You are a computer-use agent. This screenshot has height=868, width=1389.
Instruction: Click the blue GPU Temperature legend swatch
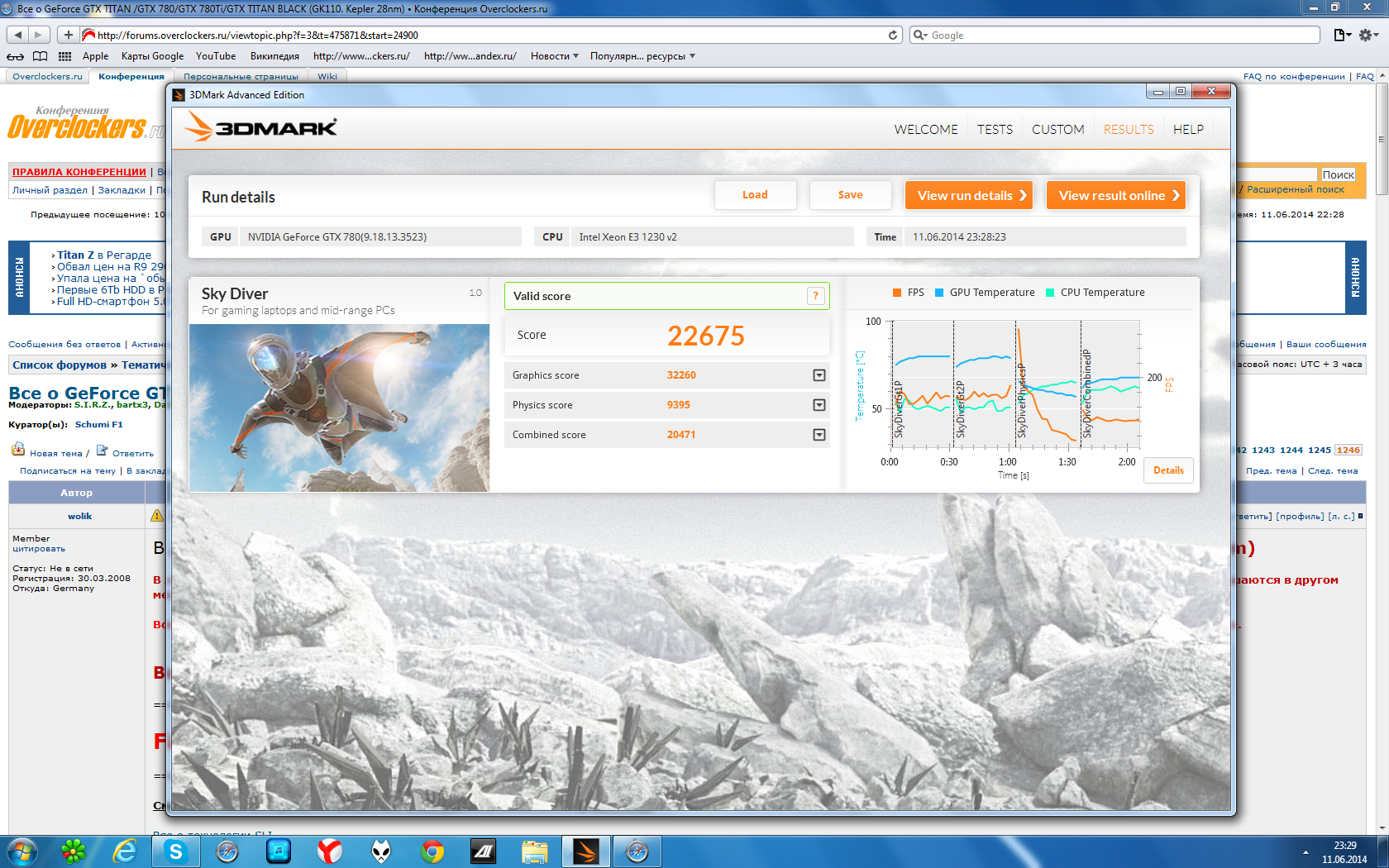click(939, 293)
